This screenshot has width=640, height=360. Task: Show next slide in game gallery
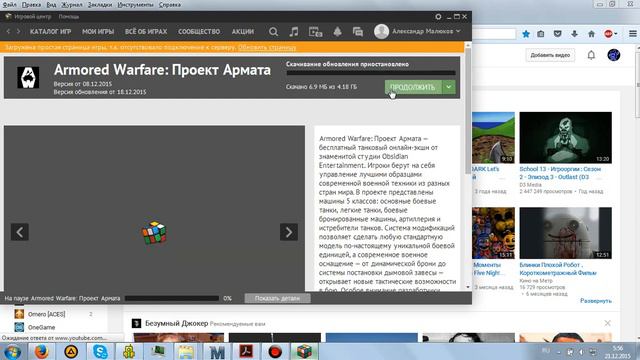(289, 232)
